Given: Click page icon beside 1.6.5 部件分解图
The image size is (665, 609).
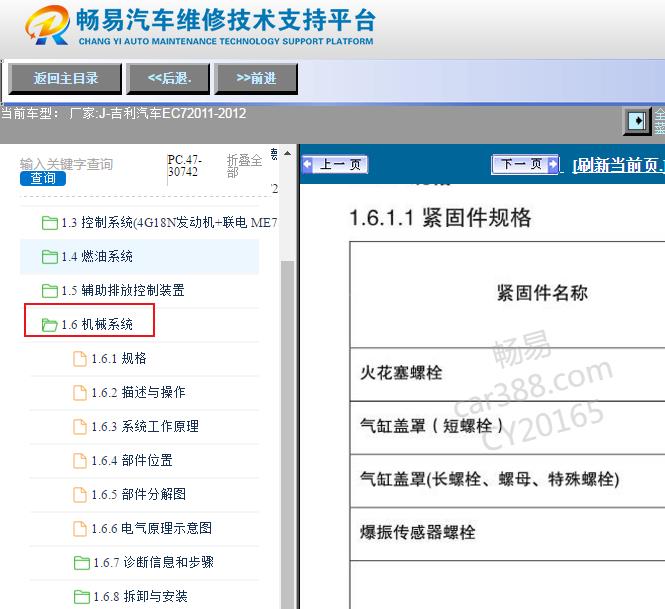Looking at the screenshot, I should (80, 494).
